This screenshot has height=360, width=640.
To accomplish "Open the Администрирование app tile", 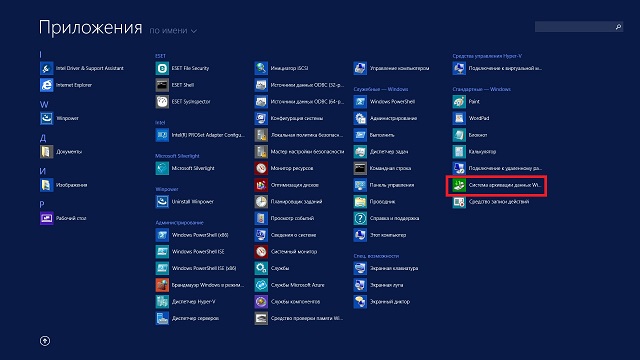I will [386, 118].
